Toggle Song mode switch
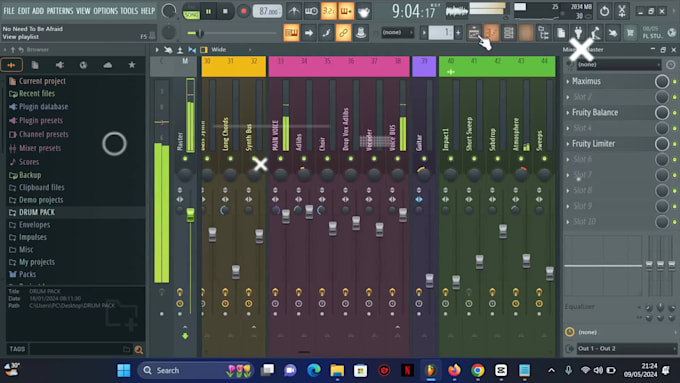The image size is (680, 383). pyautogui.click(x=191, y=12)
